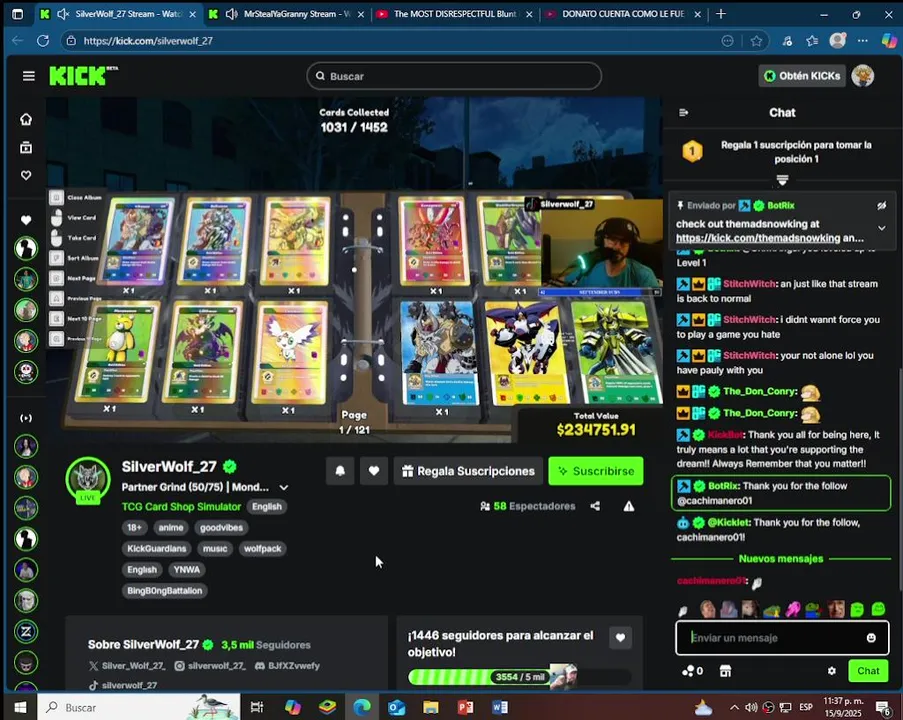Select the wolfpack tag
Screen dimensions: 903x720
pyautogui.click(x=263, y=548)
